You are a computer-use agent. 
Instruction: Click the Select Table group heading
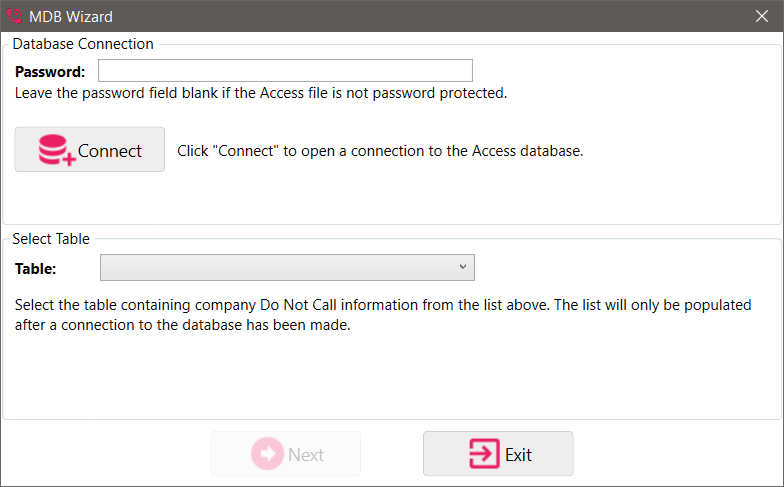point(51,239)
